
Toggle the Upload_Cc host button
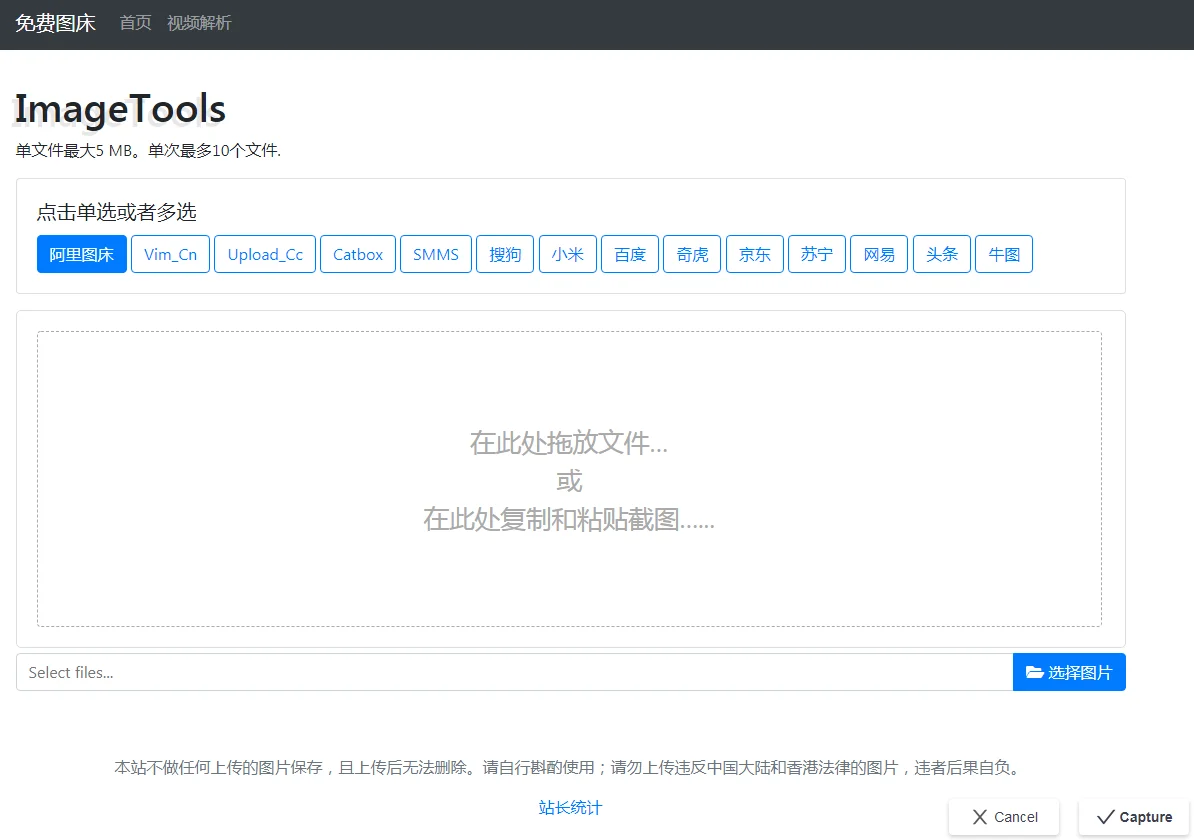[x=265, y=254]
